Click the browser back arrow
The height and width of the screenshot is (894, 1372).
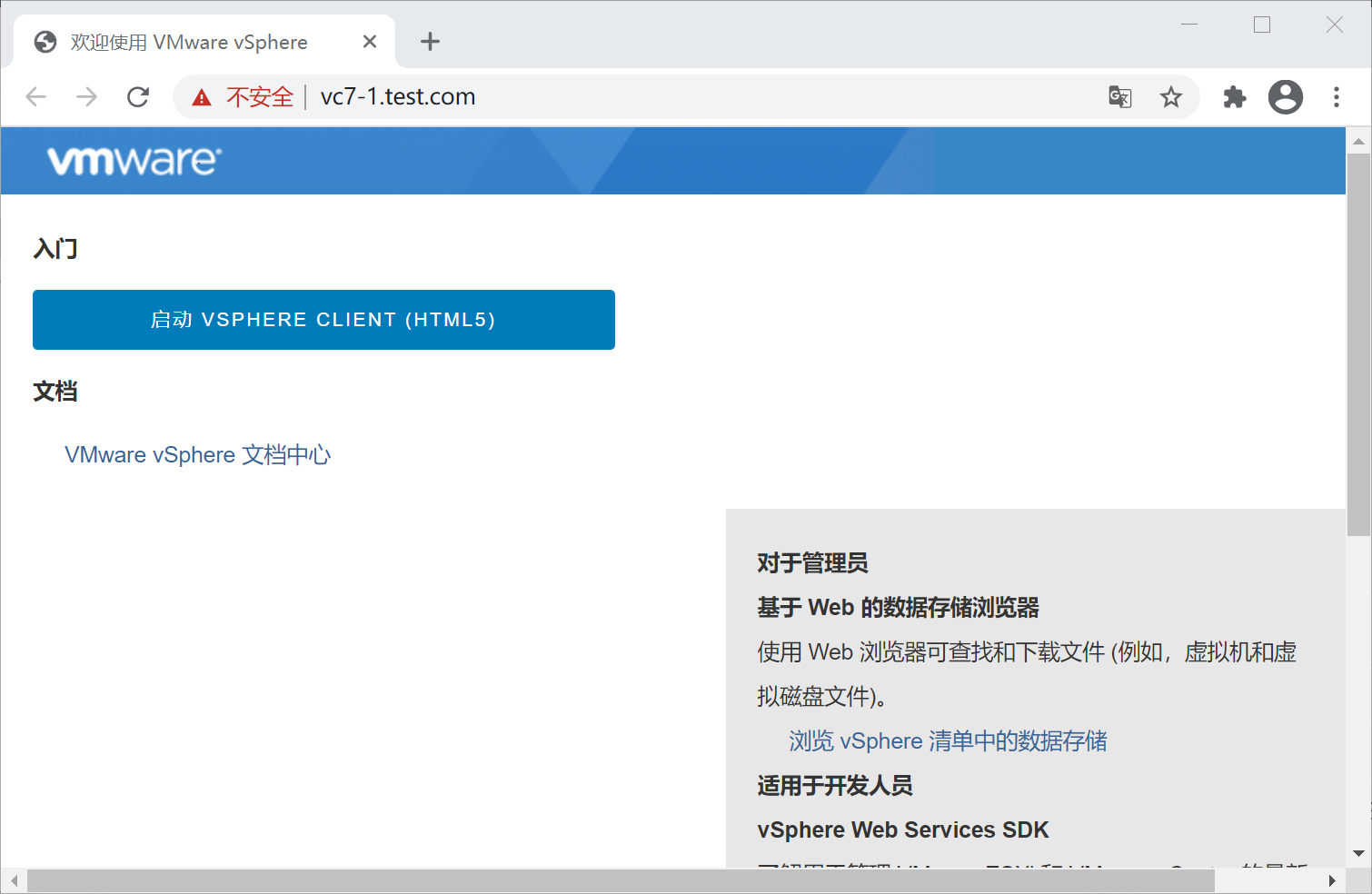point(35,97)
